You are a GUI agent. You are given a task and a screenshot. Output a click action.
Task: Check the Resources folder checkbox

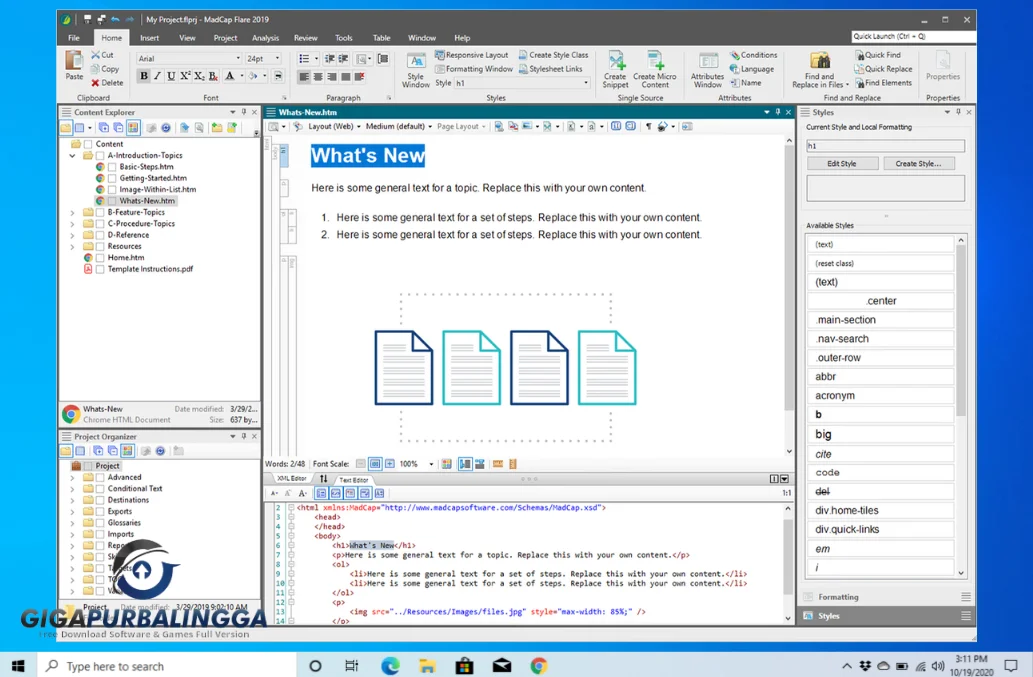pyautogui.click(x=100, y=247)
